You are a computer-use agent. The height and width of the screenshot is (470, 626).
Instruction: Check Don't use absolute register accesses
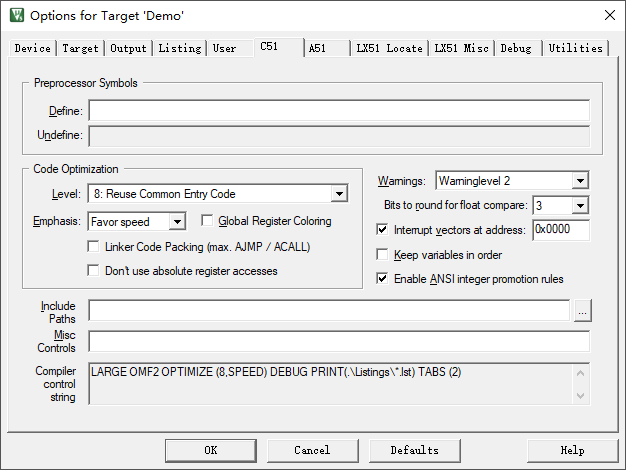click(x=95, y=270)
